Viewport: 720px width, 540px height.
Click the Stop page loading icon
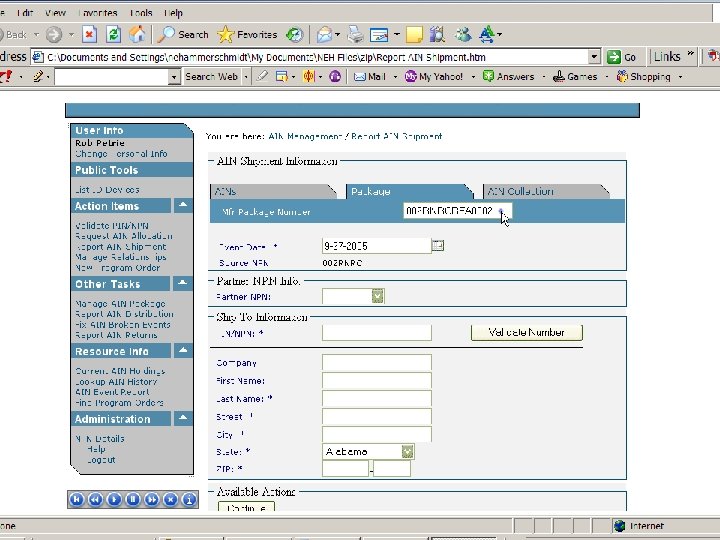[x=90, y=34]
